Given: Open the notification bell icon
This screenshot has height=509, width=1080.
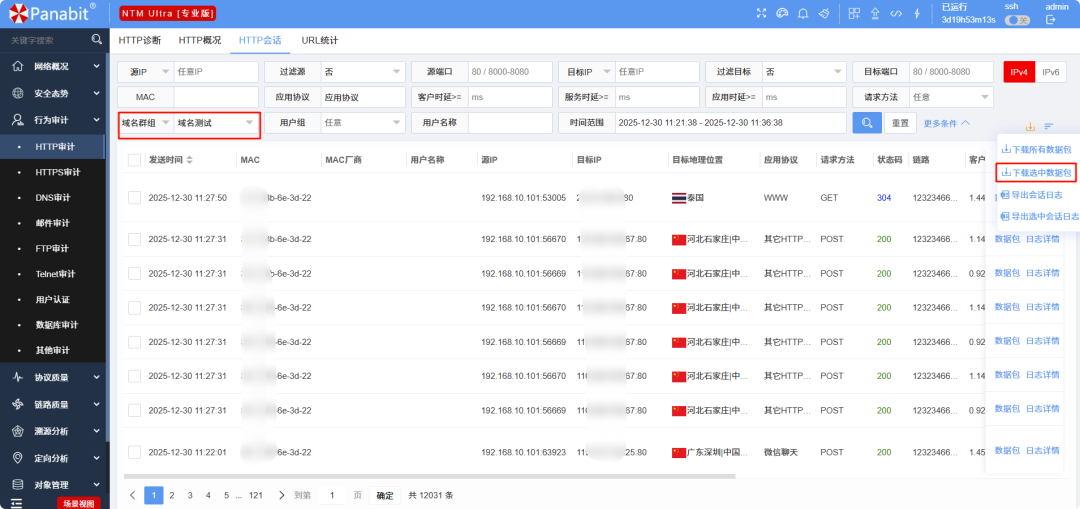Looking at the screenshot, I should (x=802, y=13).
